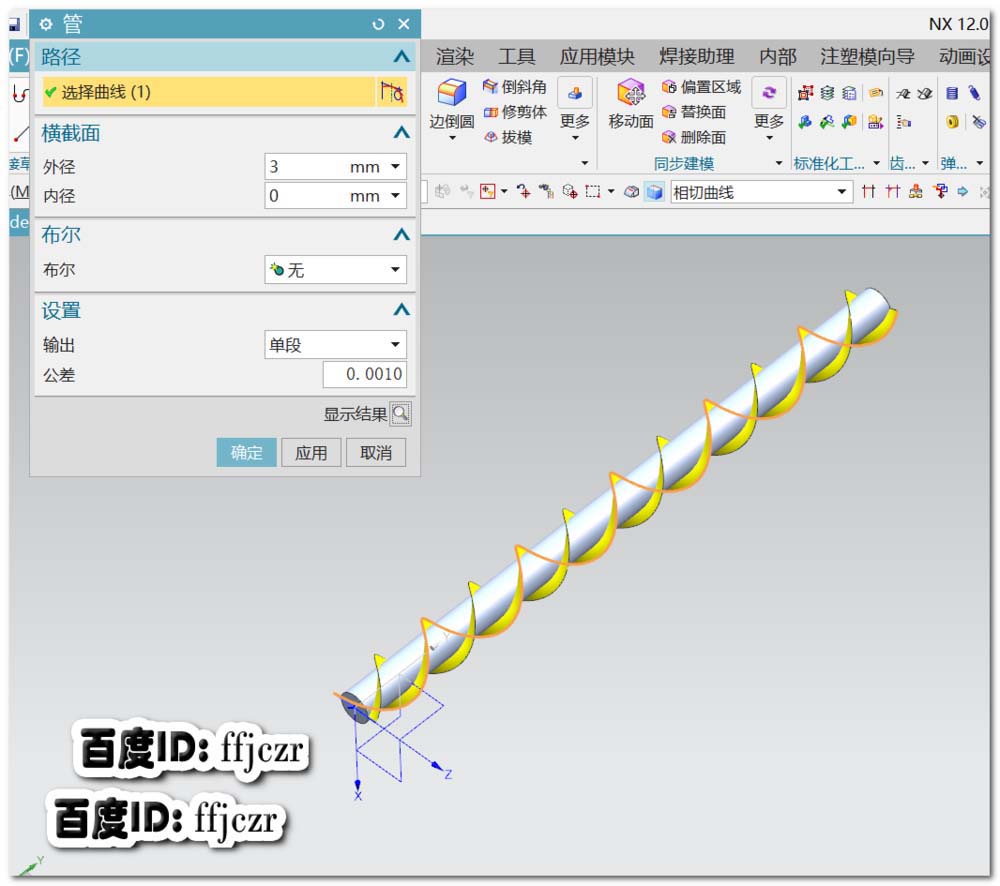Screen dimensions: 1000x886
Task: Select the Trim Body (修剪体) tool
Action: coord(515,112)
